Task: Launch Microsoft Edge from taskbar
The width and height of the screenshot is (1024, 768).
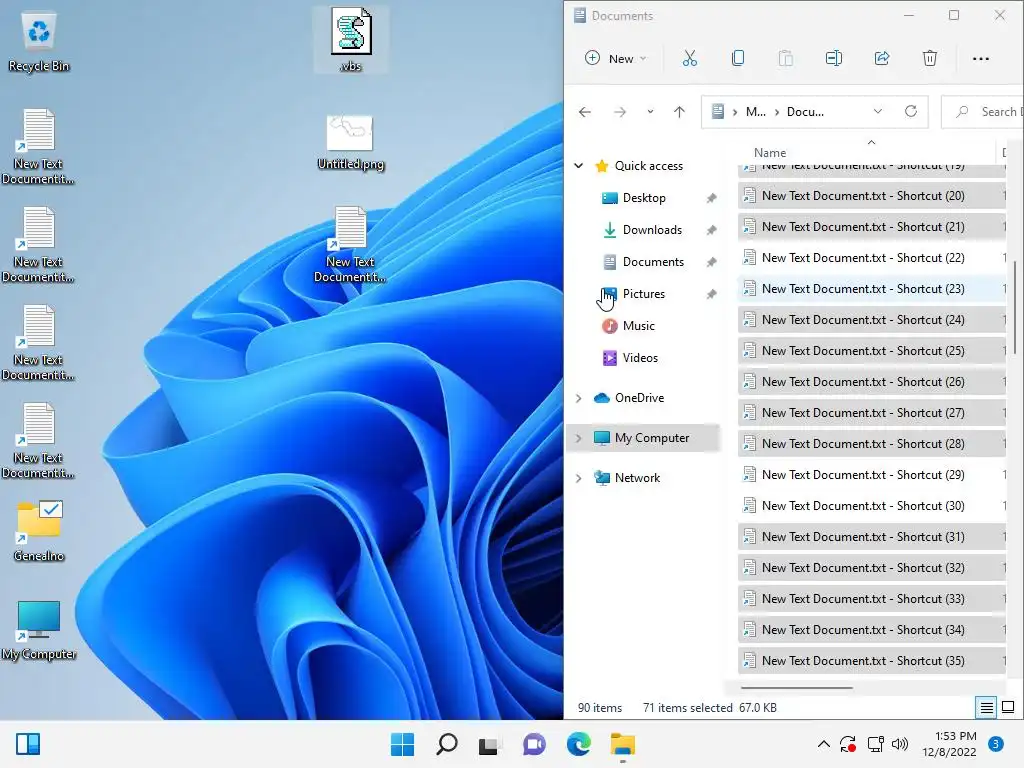Action: pos(579,744)
